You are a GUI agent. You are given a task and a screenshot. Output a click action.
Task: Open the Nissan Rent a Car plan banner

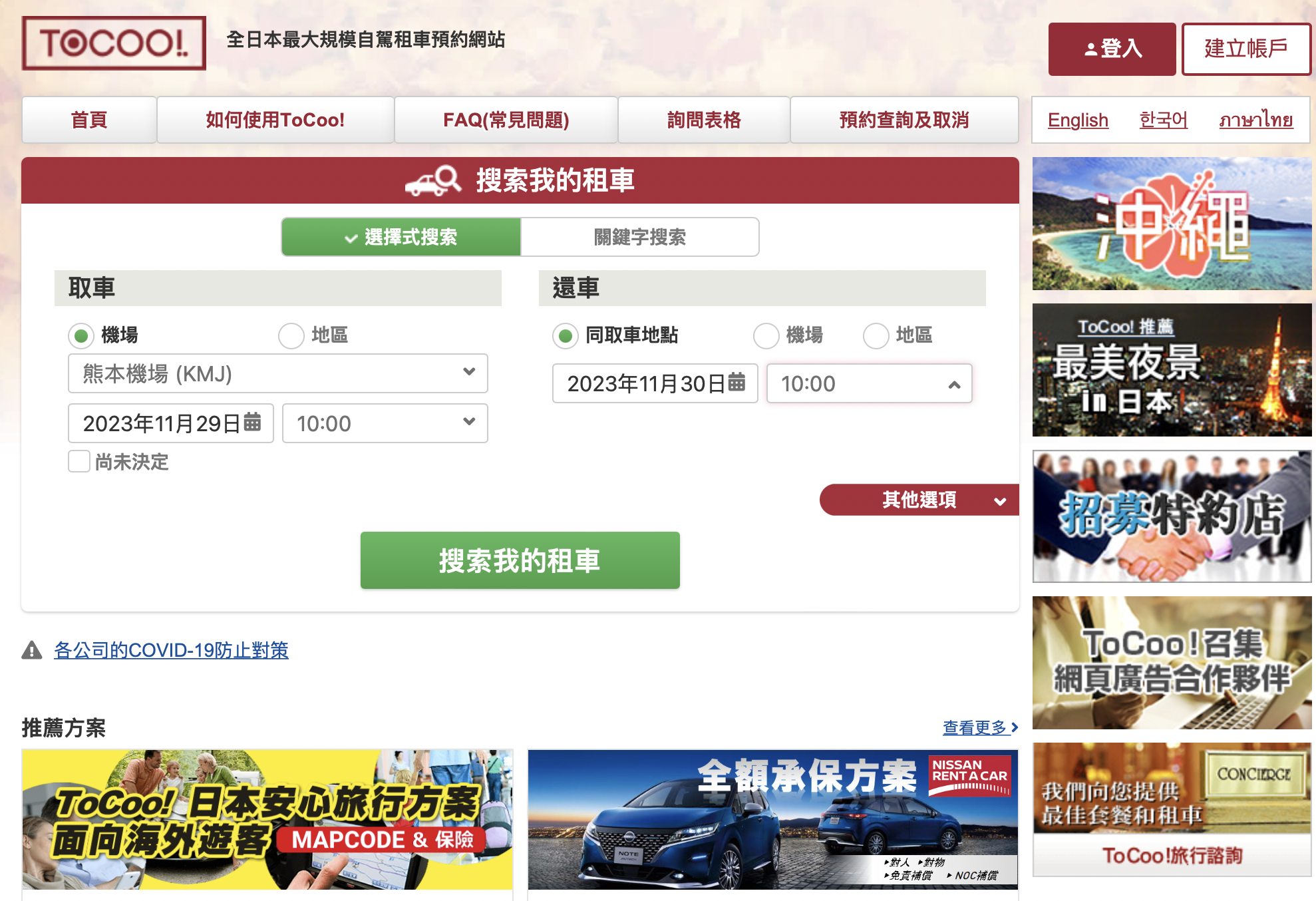(772, 820)
